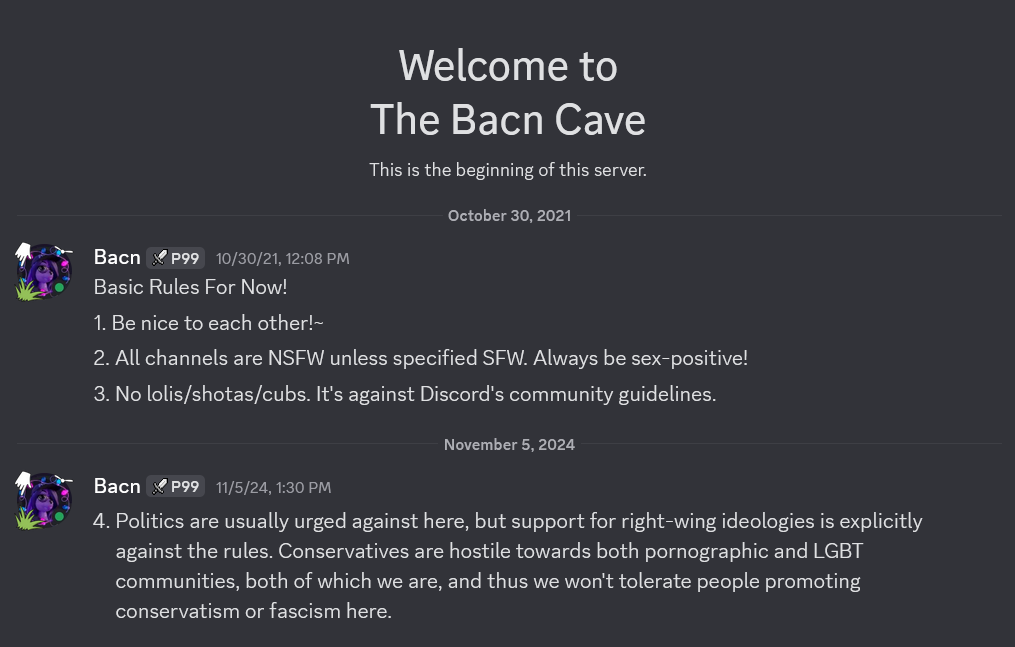Open Bacn's avatar on the 10/30/21 message
Viewport: 1015px width, 647px height.
[43, 272]
